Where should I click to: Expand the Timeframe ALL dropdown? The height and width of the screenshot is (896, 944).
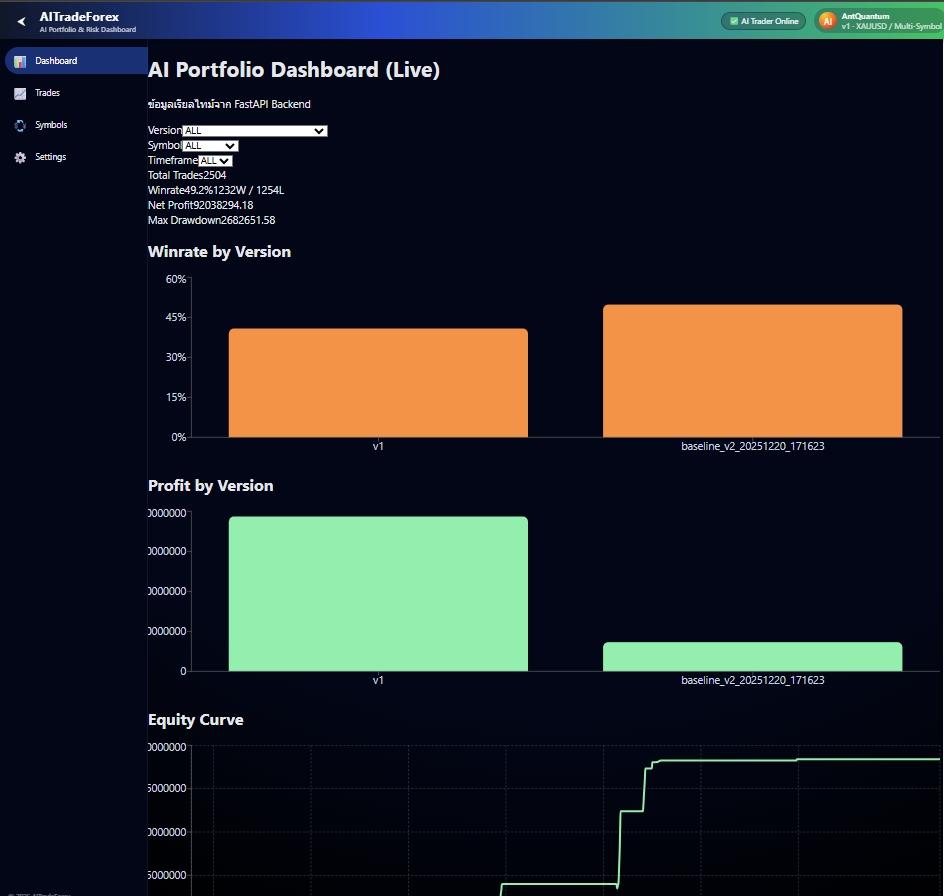pos(214,160)
